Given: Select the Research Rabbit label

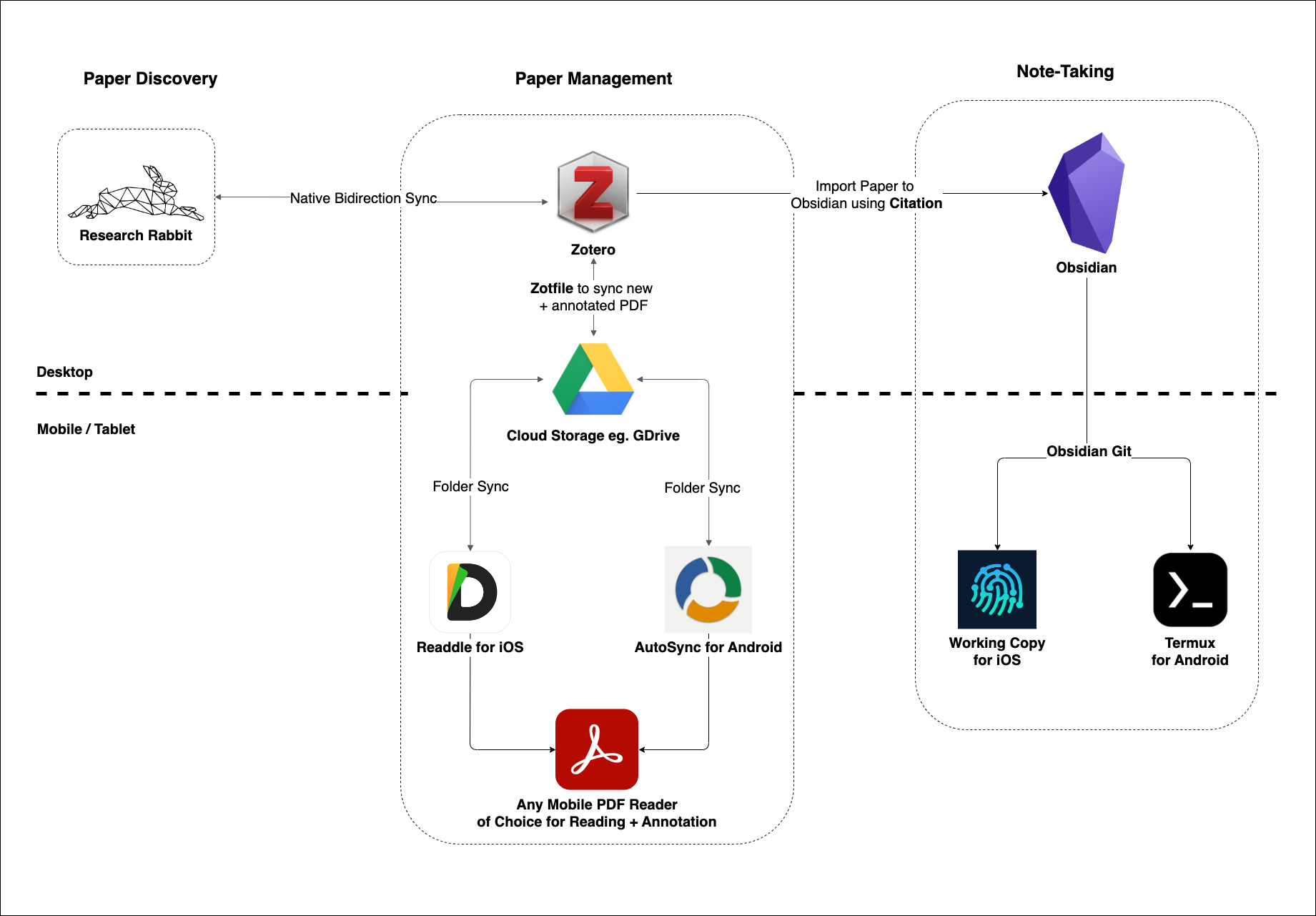Looking at the screenshot, I should pos(136,235).
